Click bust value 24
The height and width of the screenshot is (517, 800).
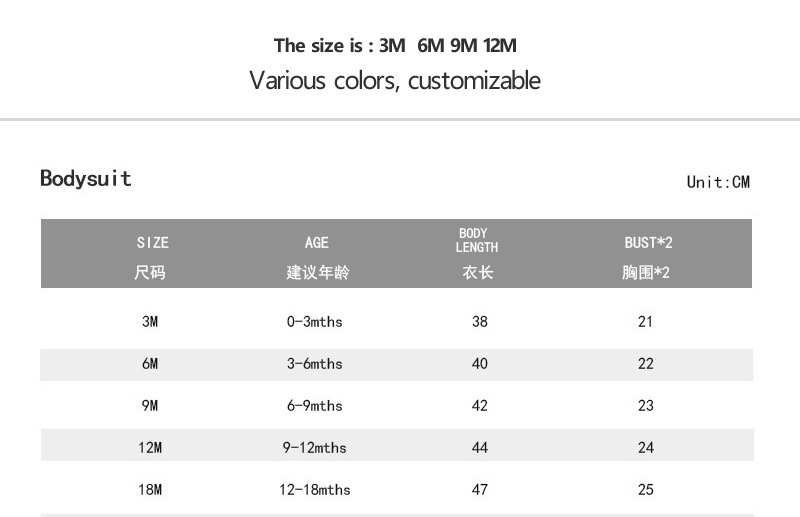point(646,448)
